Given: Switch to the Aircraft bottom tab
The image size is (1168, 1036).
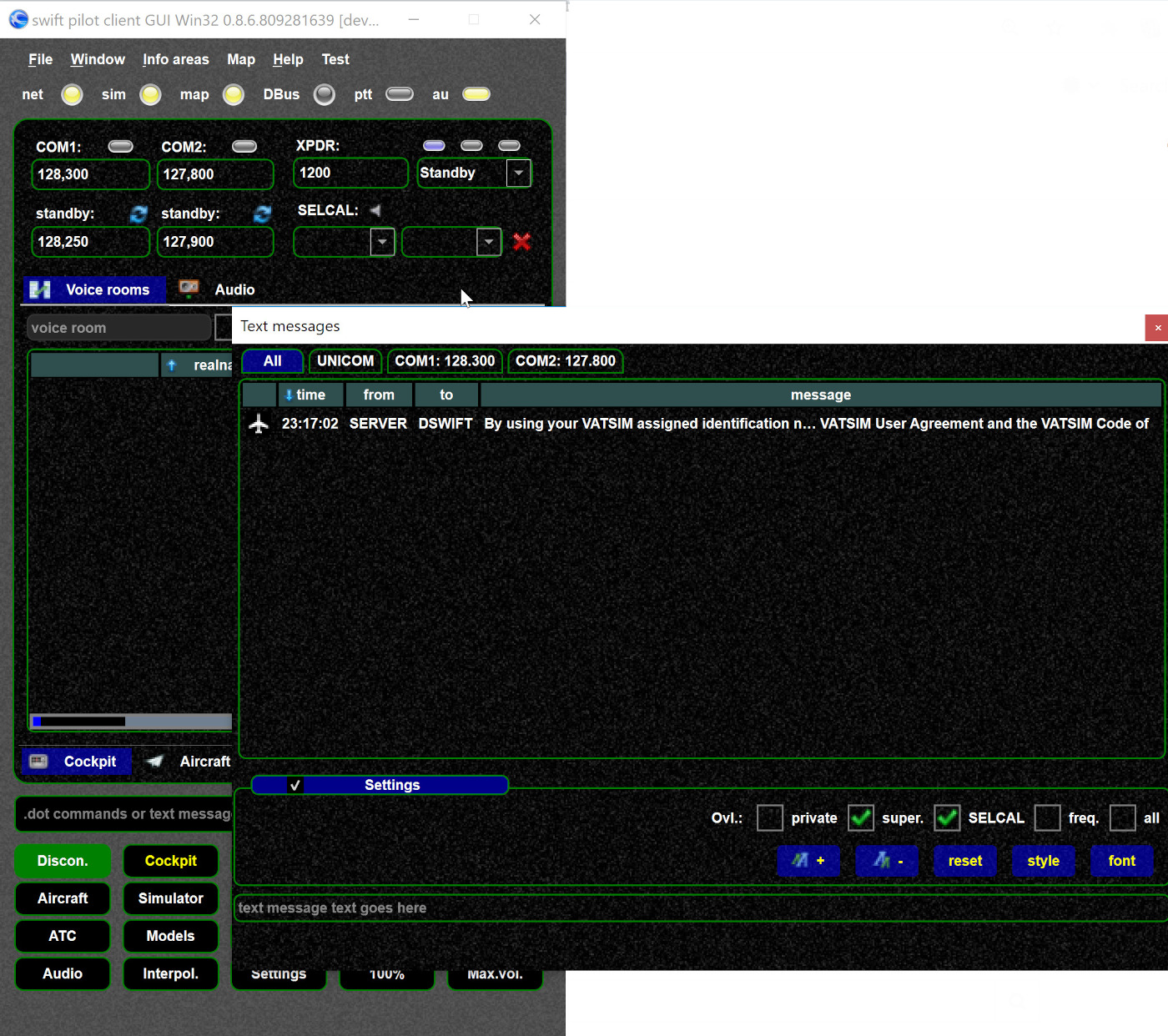Looking at the screenshot, I should pyautogui.click(x=189, y=762).
